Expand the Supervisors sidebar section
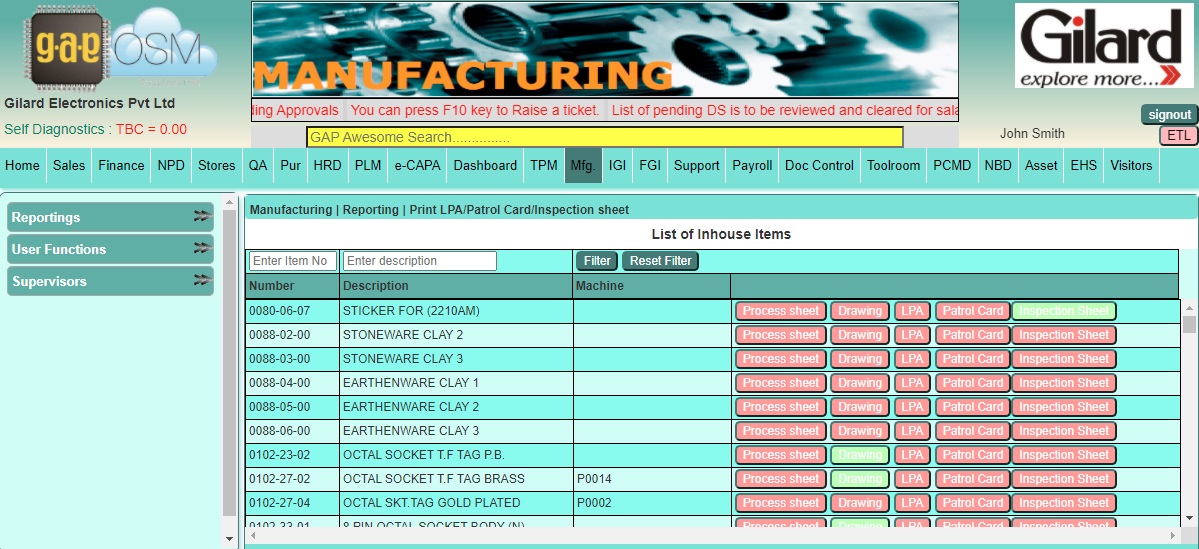The height and width of the screenshot is (549, 1199). tap(110, 281)
